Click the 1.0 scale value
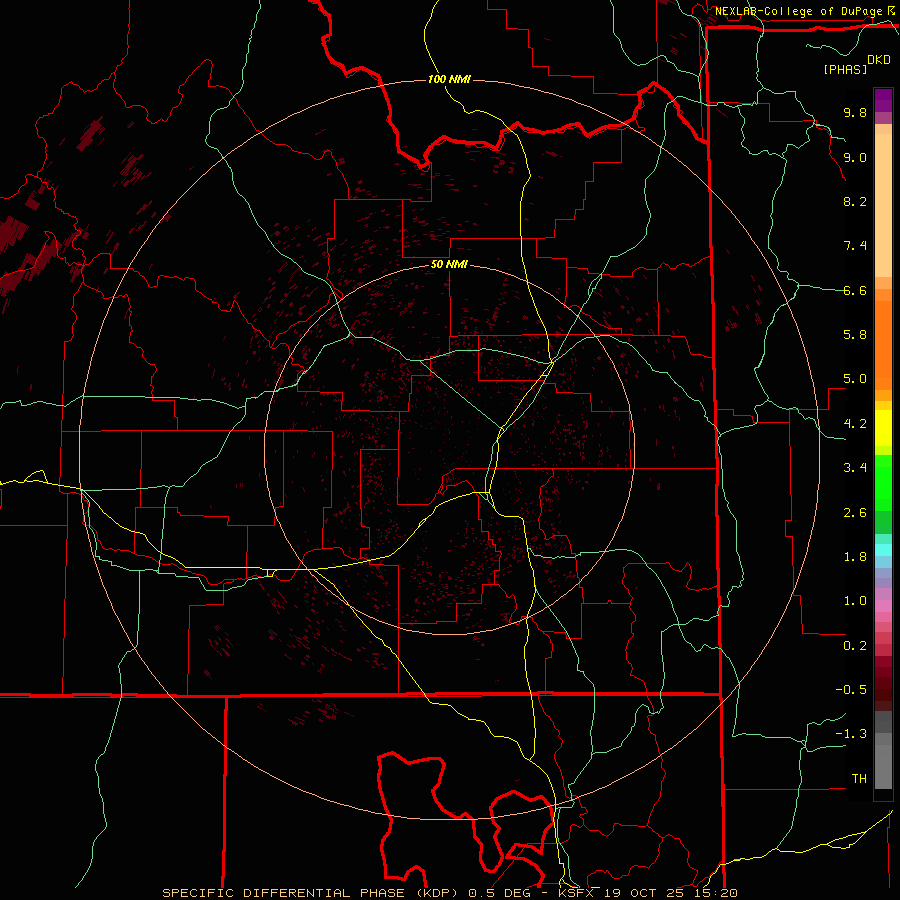900x900 pixels. [855, 601]
